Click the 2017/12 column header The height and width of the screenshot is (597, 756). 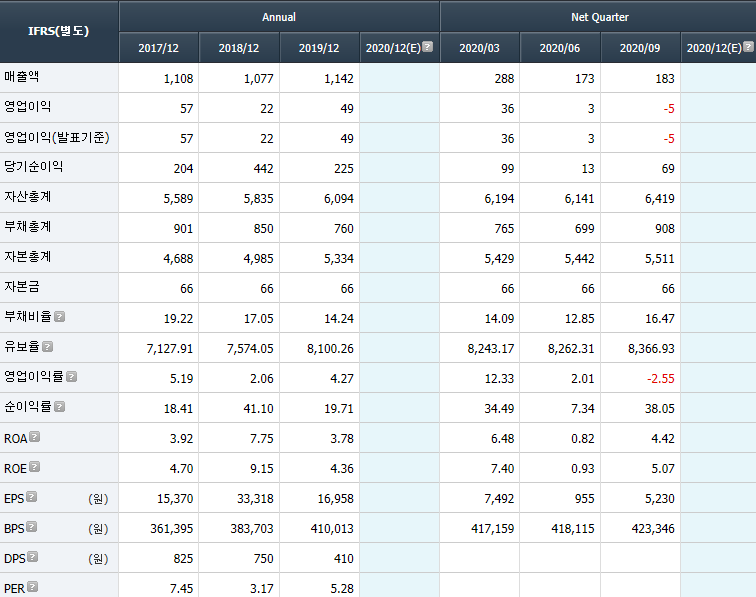(159, 48)
